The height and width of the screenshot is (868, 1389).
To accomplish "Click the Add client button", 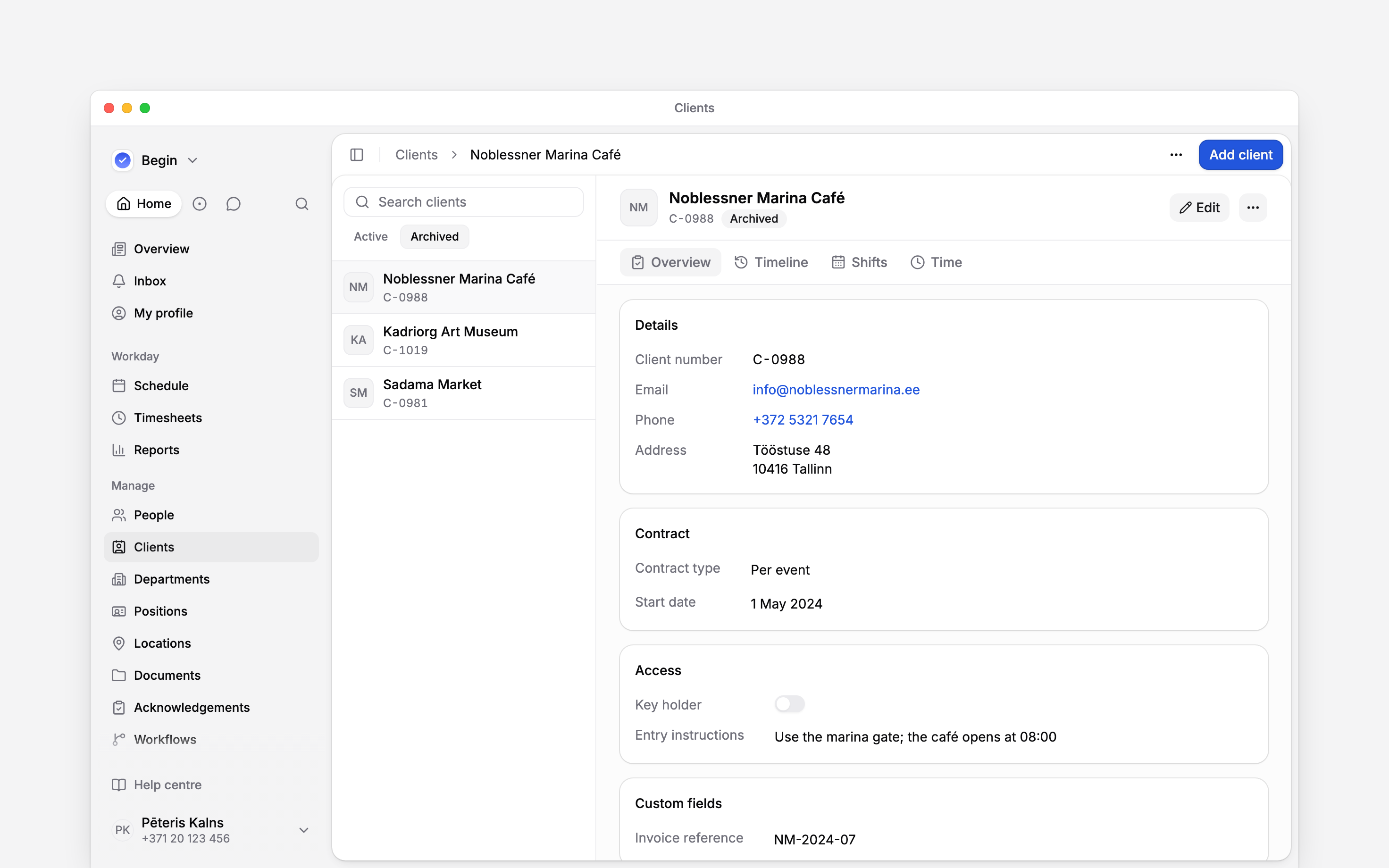I will (x=1240, y=155).
